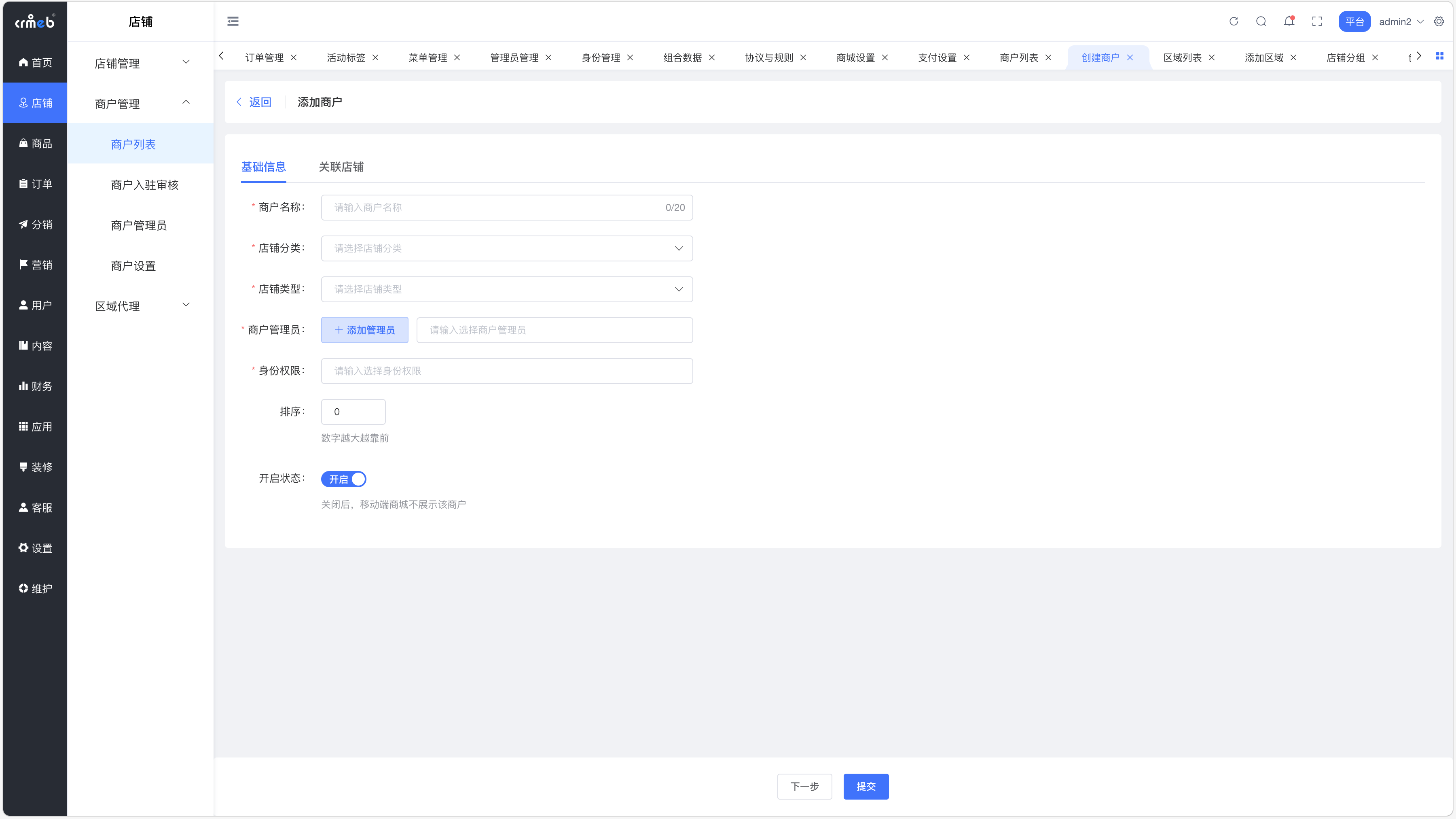Click into the 商户名称 input field
1456x819 pixels.
[x=492, y=208]
